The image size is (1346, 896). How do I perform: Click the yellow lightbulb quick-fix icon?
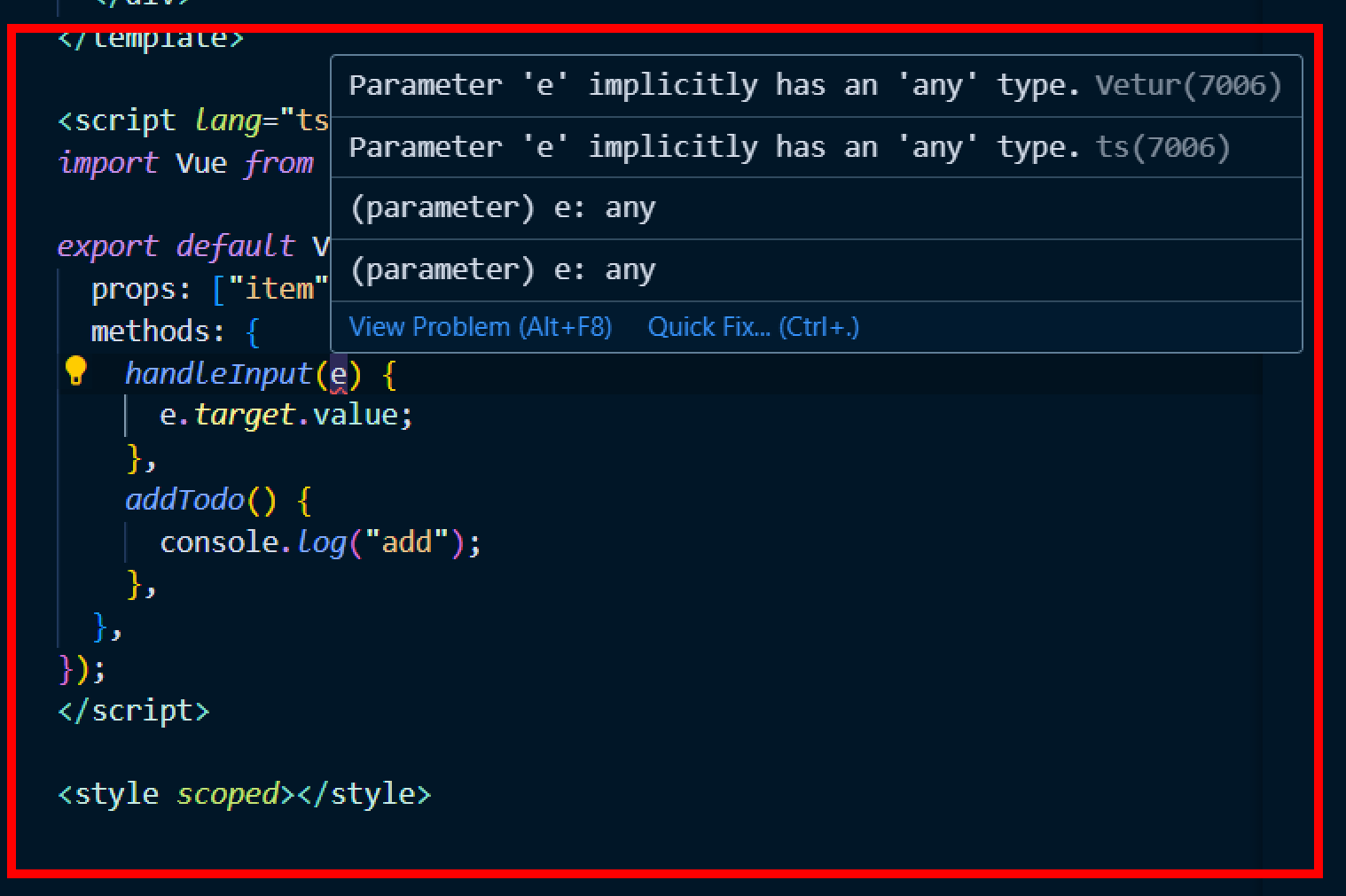[x=76, y=370]
